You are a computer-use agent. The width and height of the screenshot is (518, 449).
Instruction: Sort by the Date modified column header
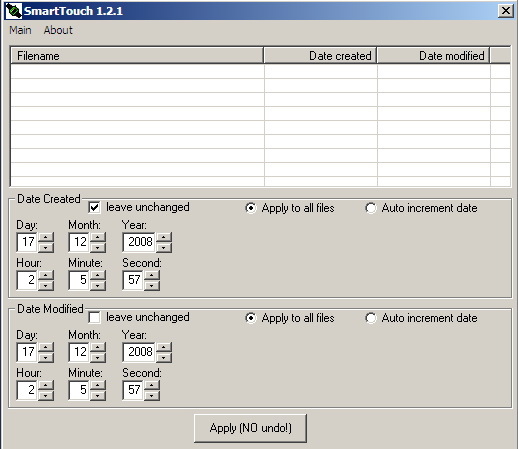[433, 56]
